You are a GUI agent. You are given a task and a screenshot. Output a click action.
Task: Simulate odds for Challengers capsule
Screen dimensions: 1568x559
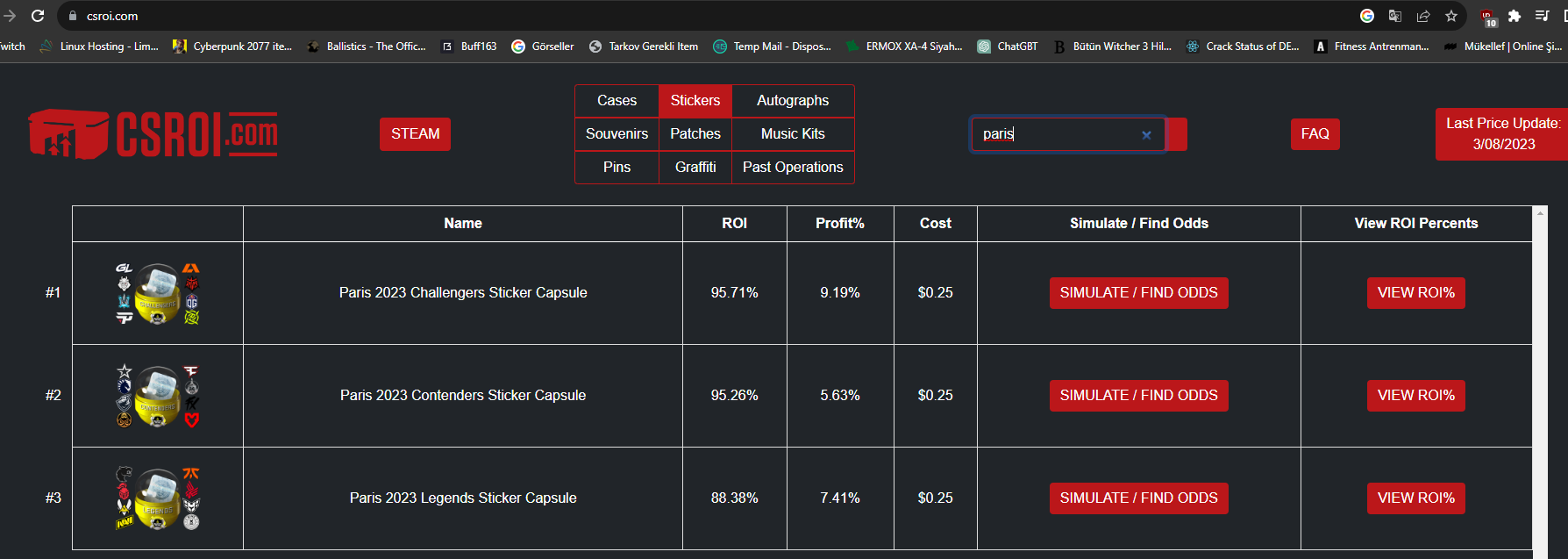[1138, 293]
